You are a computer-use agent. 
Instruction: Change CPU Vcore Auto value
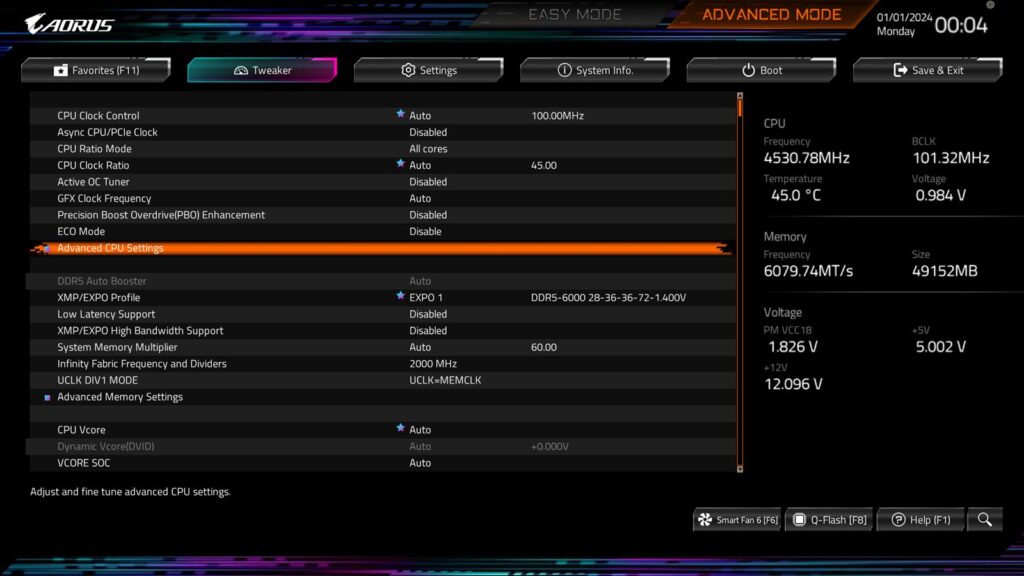[420, 430]
